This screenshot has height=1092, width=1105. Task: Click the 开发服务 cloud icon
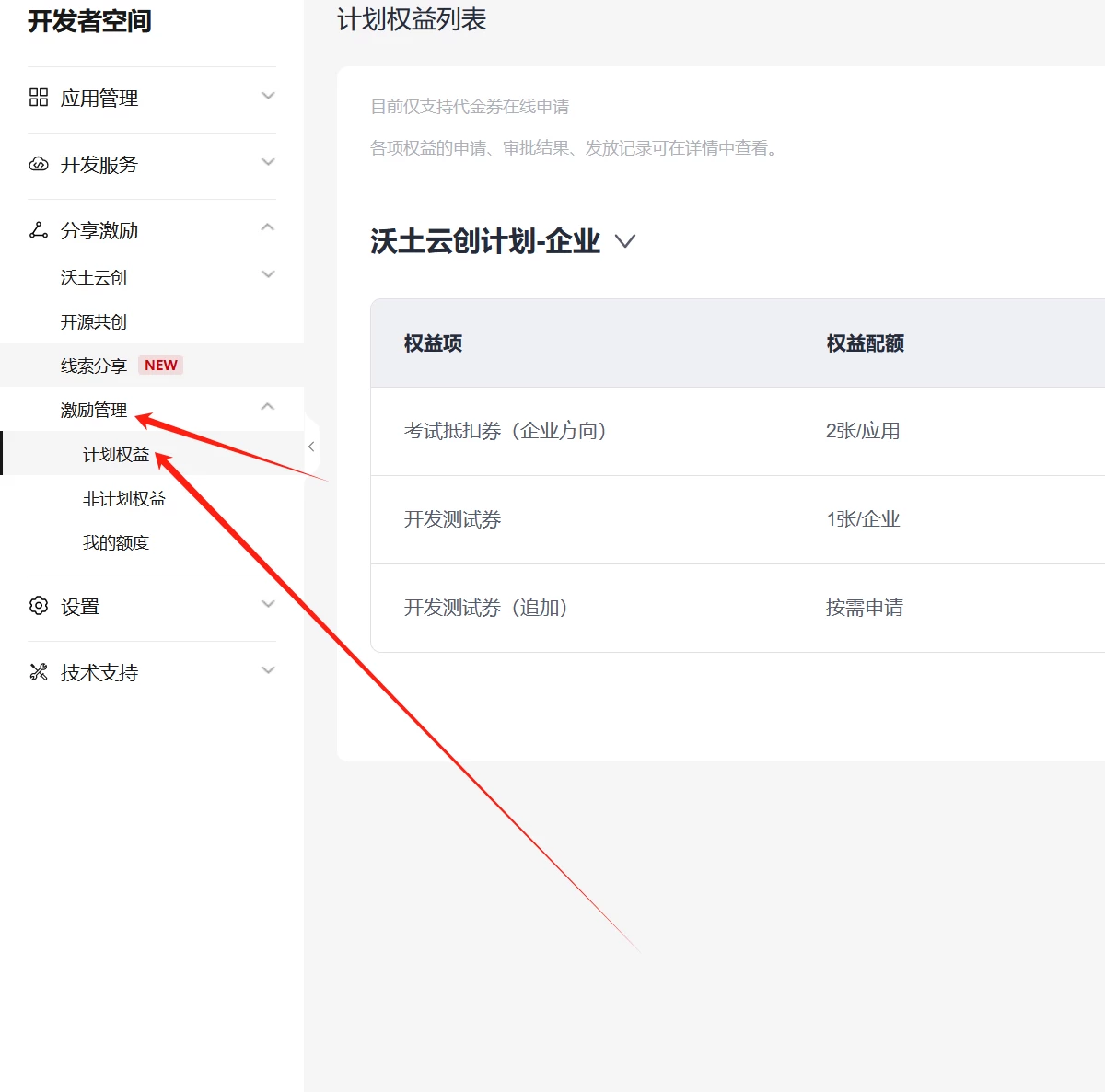click(39, 164)
